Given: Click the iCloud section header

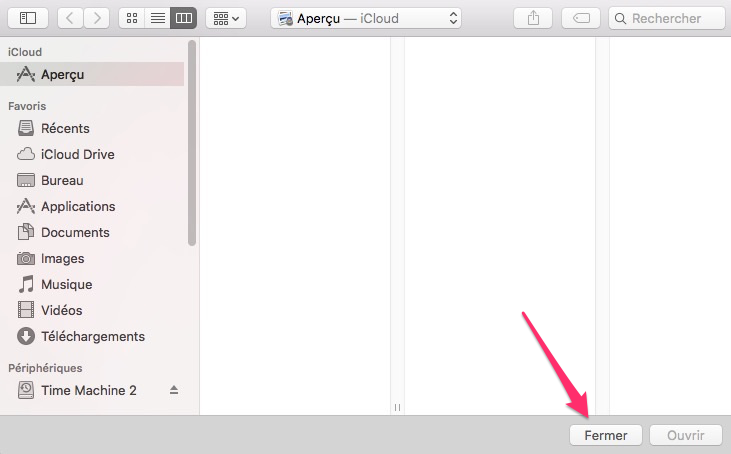Looking at the screenshot, I should [25, 52].
